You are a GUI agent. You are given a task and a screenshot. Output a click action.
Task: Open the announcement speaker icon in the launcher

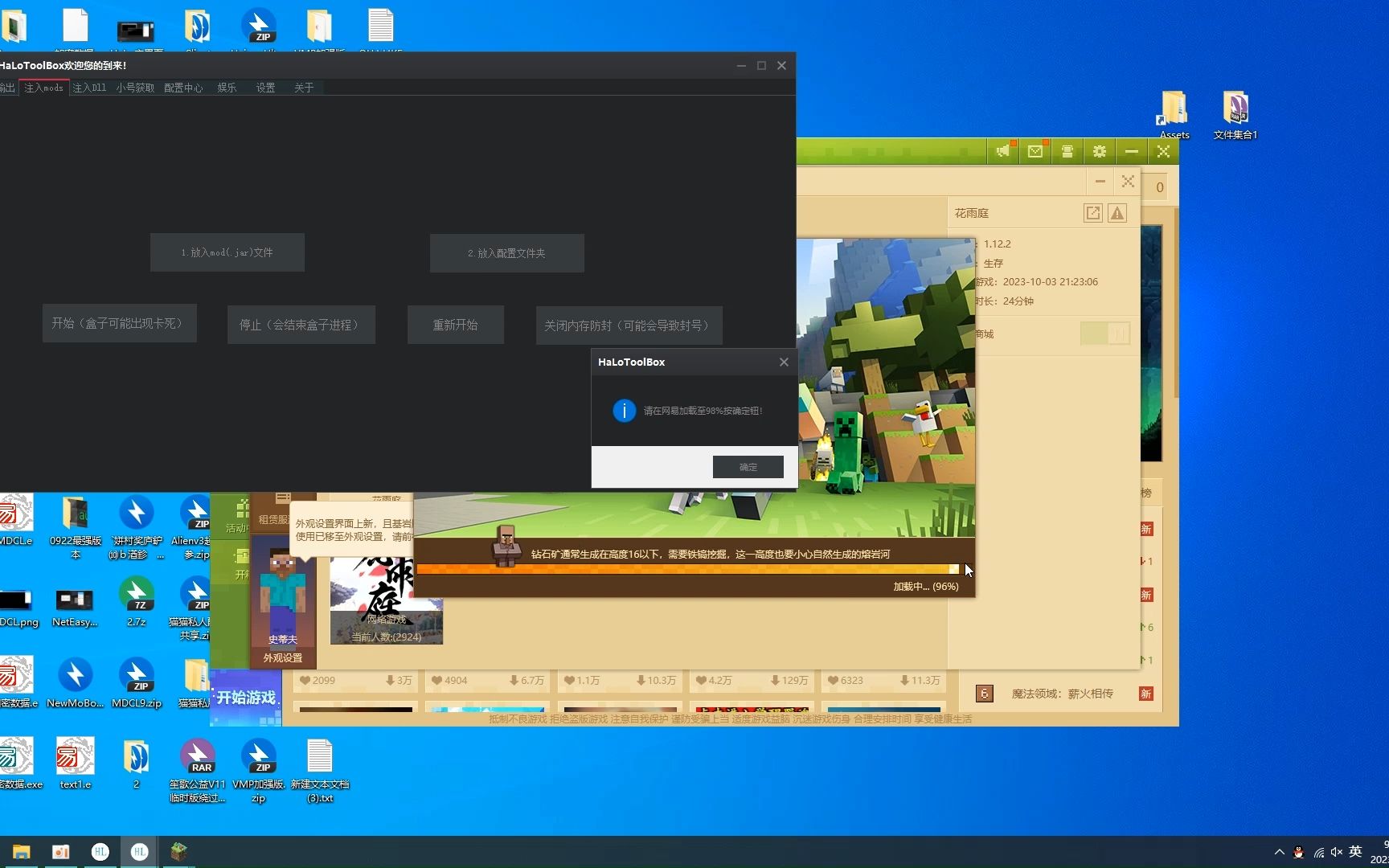(1002, 151)
